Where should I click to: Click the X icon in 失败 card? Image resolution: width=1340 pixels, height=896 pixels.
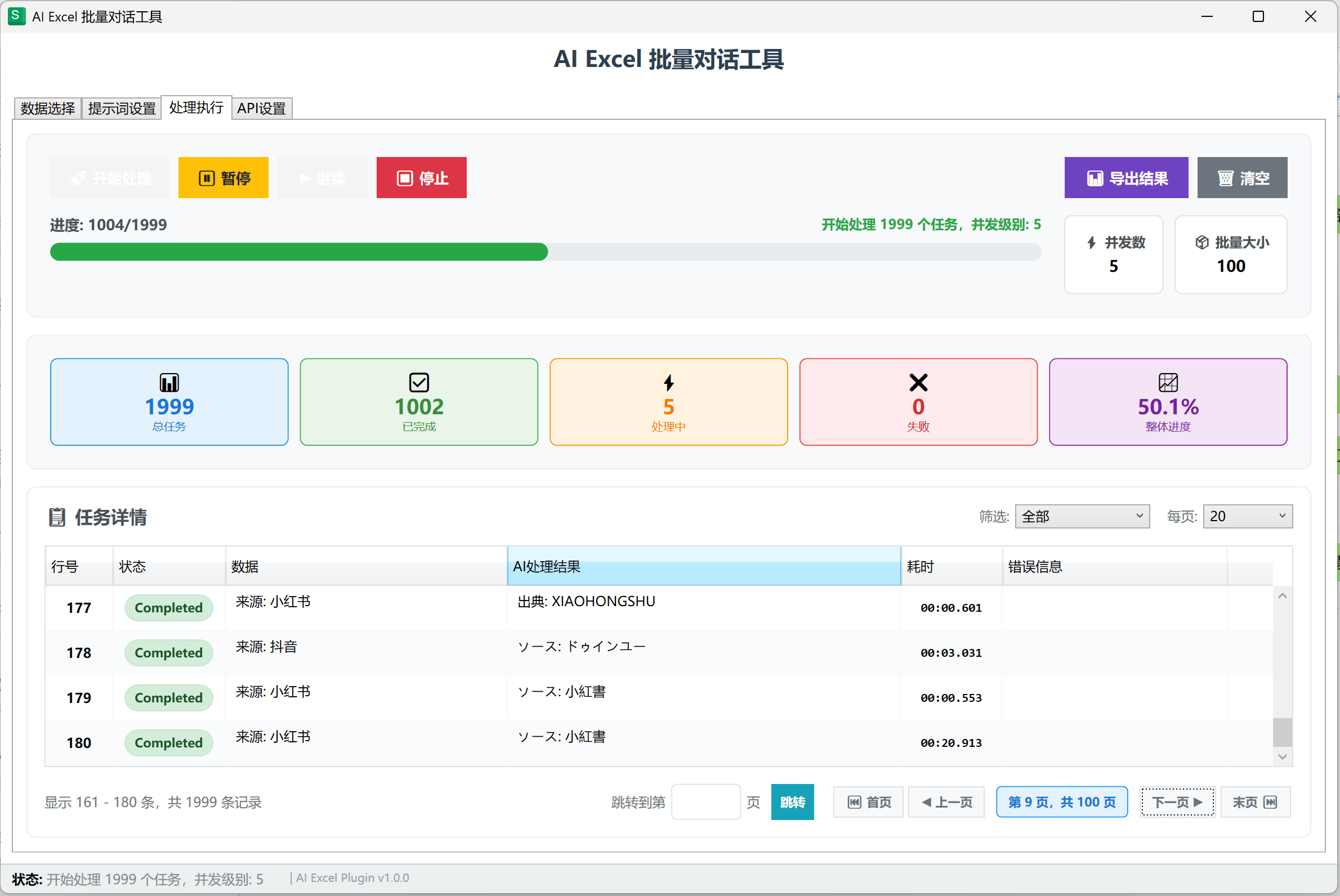tap(918, 382)
